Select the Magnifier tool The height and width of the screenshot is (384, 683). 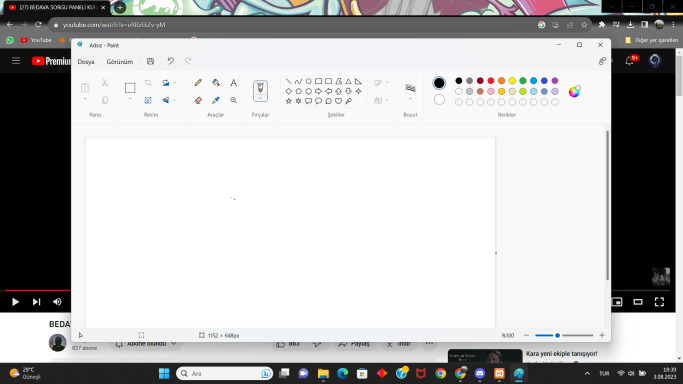(x=233, y=101)
